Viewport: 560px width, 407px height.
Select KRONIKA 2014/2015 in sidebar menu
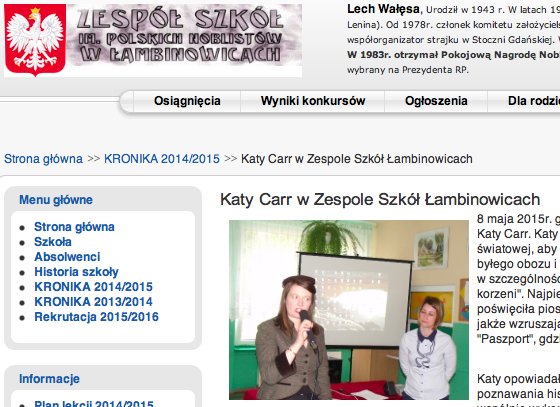[94, 287]
